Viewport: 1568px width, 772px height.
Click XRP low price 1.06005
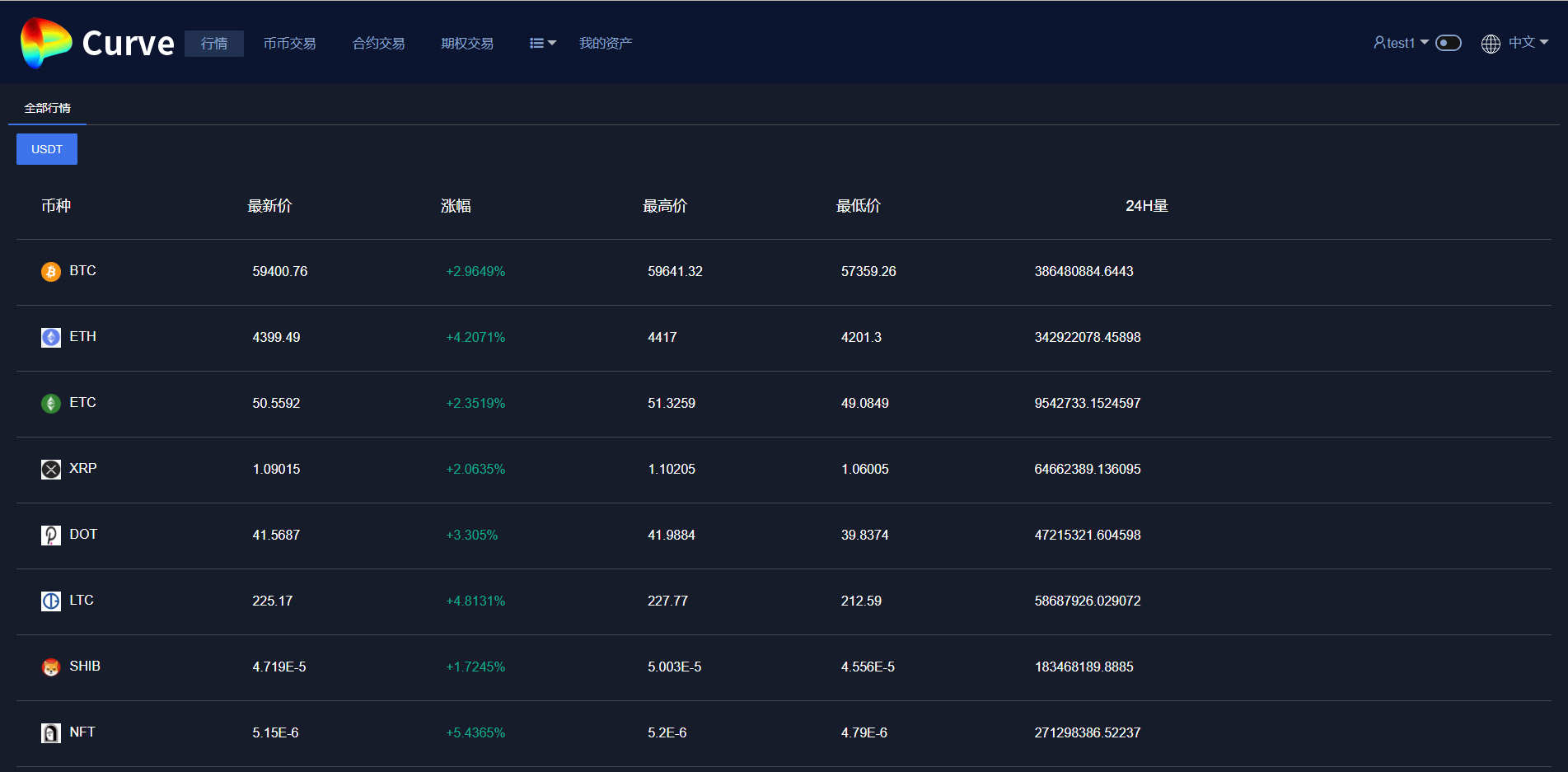[865, 470]
